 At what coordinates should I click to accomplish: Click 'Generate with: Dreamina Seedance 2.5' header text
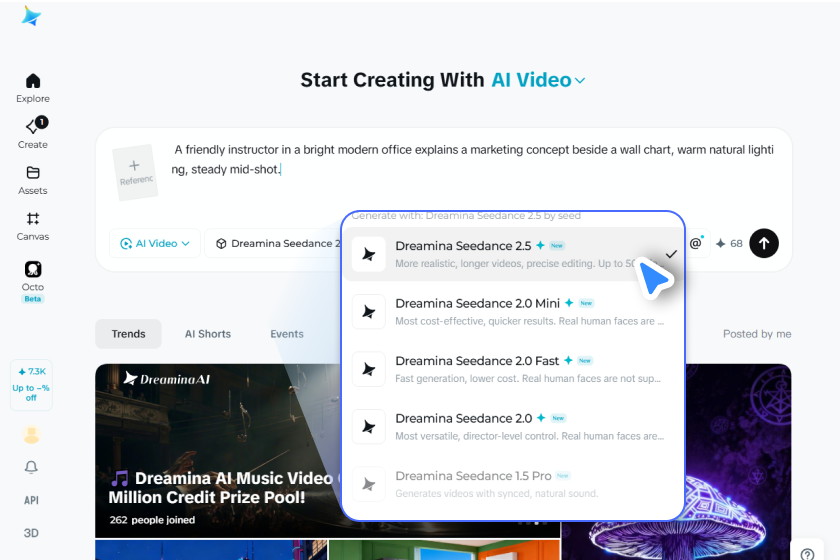tap(466, 215)
